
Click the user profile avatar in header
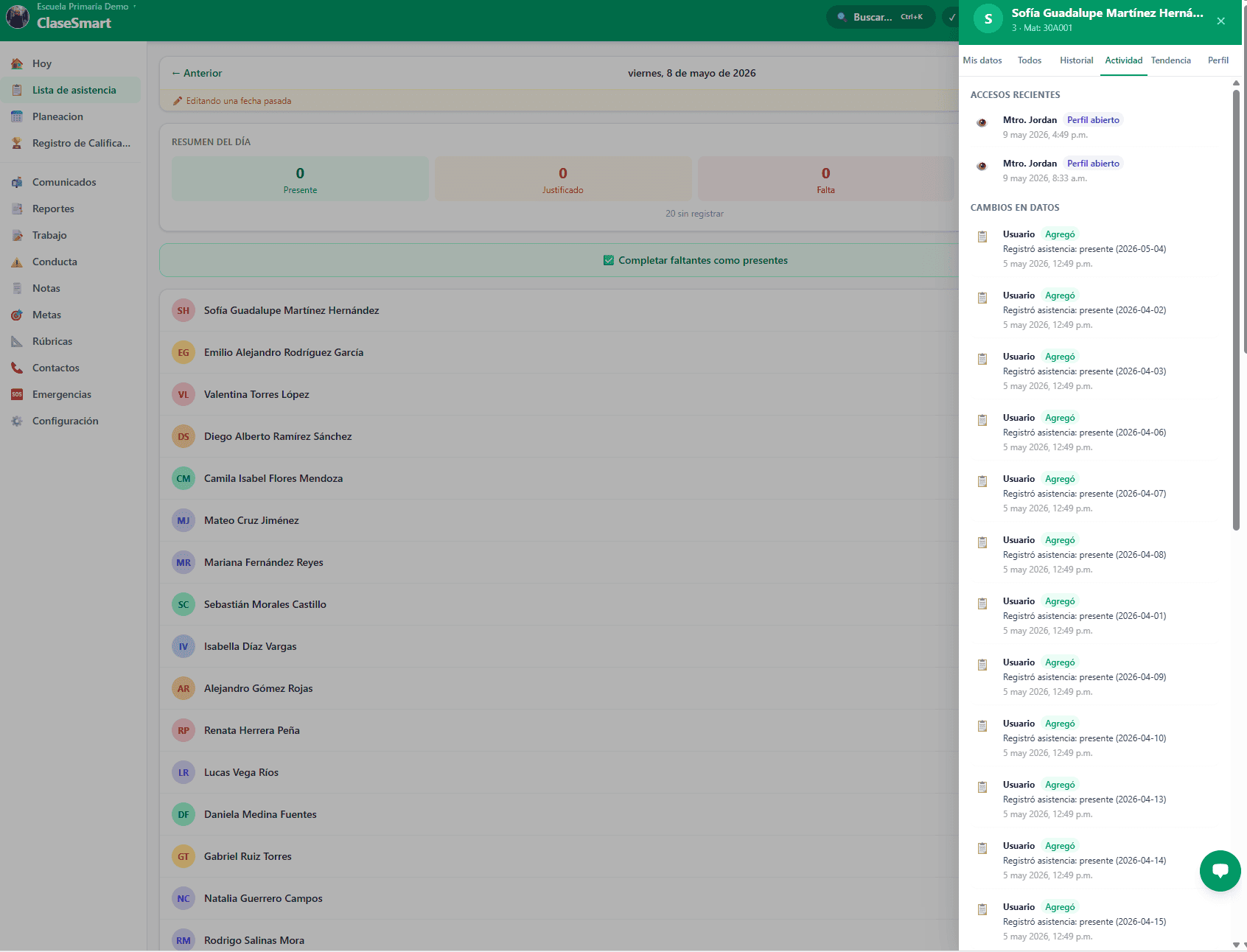pos(18,16)
